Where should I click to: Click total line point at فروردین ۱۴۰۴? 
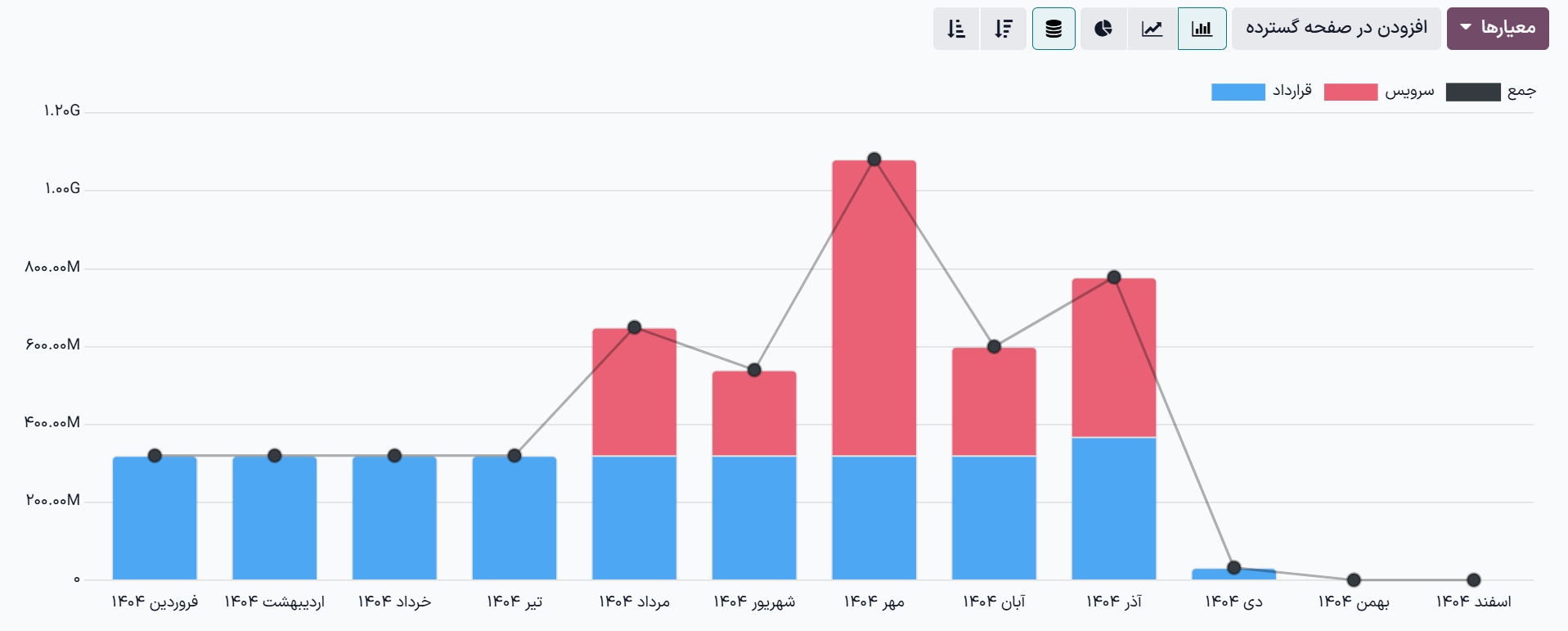(x=155, y=456)
